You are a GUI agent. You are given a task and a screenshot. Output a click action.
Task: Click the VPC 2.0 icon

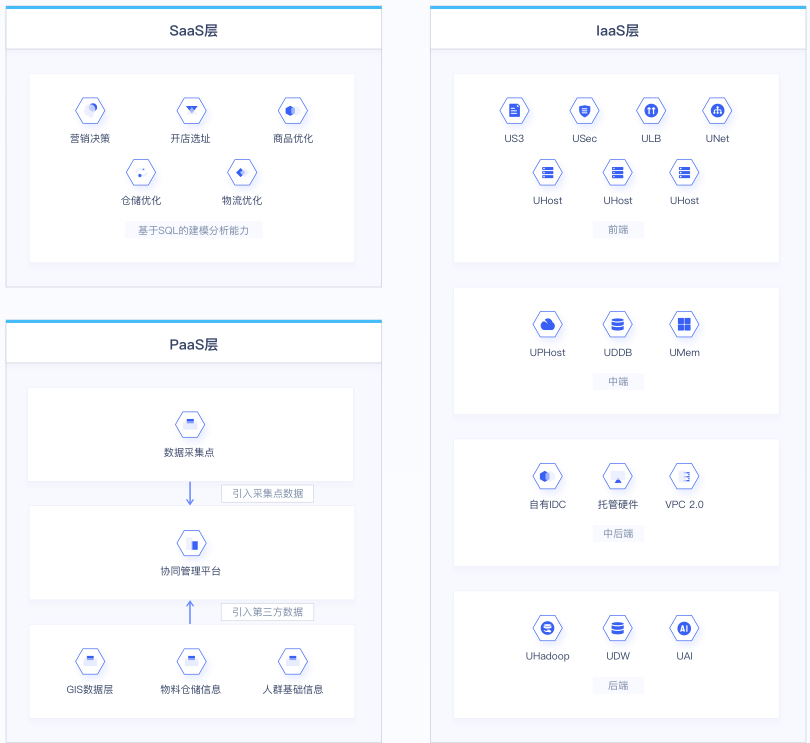click(684, 476)
